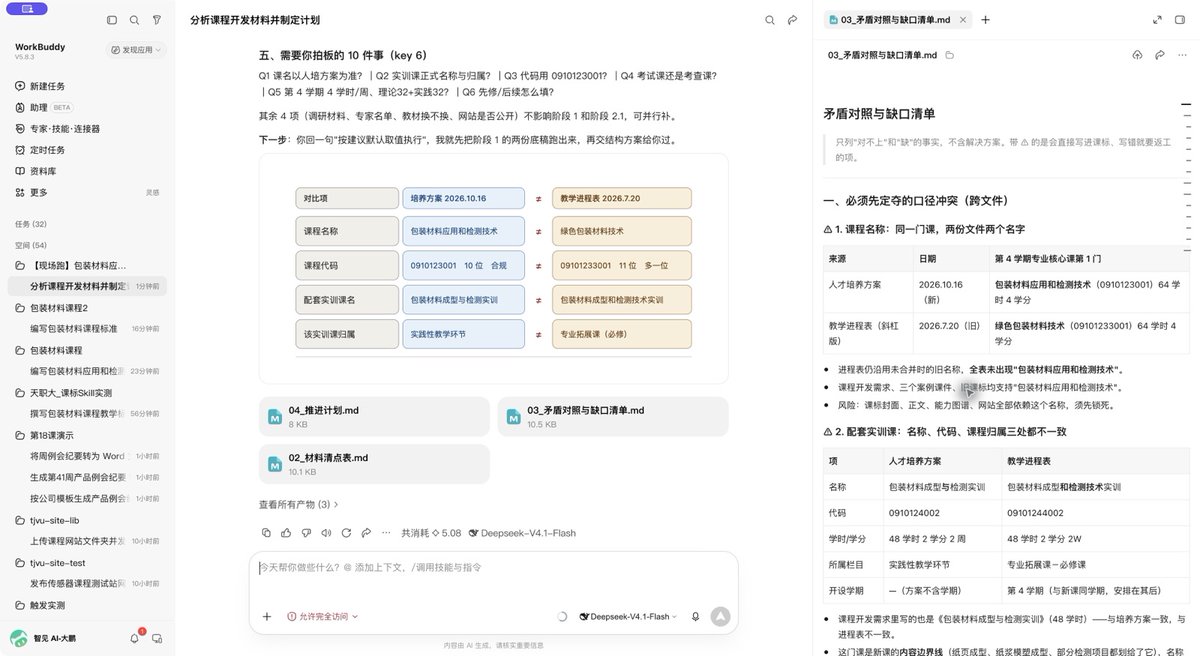
Task: Select the 任务 (32) section header
Action: pyautogui.click(x=30, y=224)
